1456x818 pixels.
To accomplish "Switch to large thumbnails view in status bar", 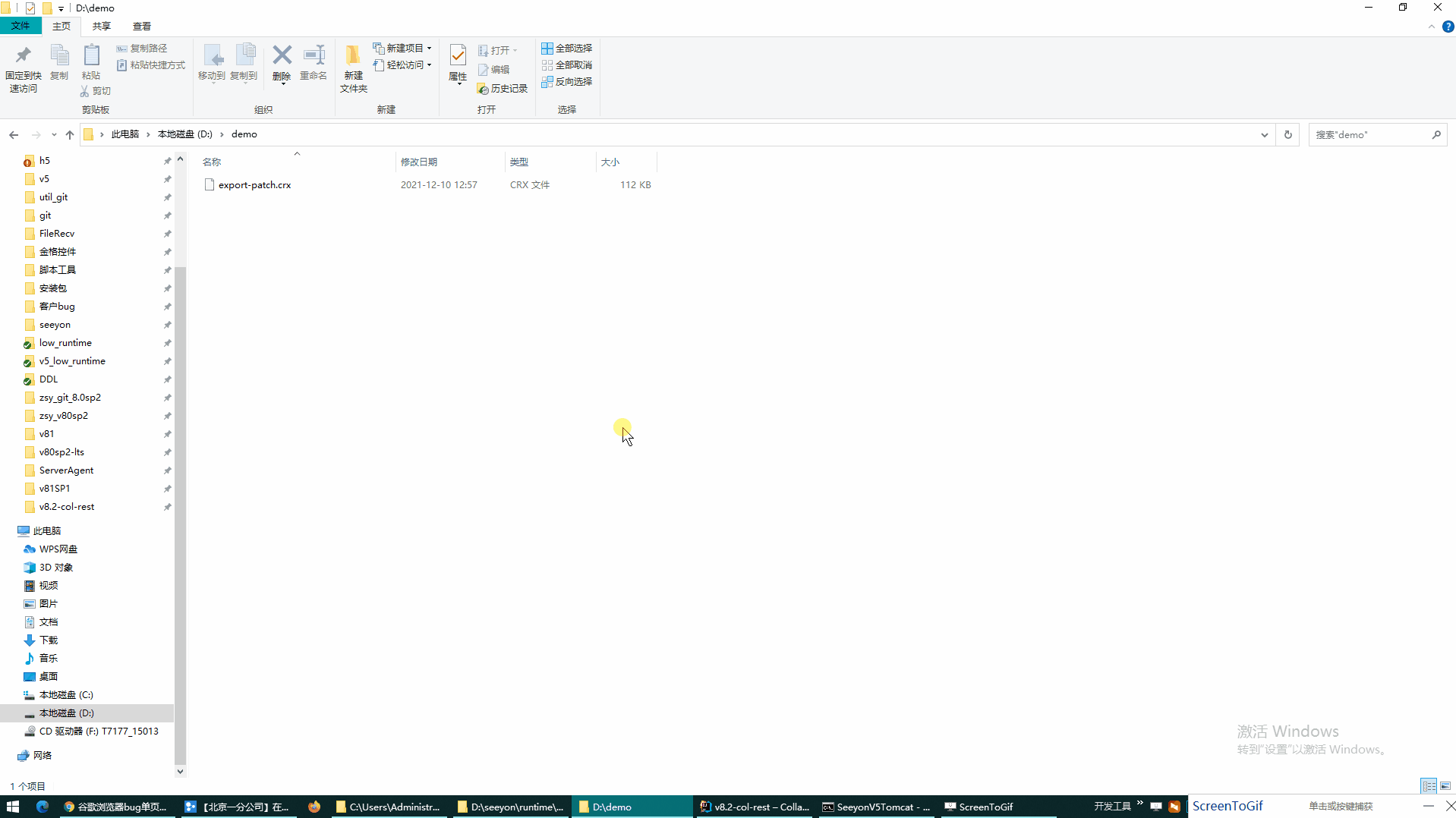I will click(1445, 786).
